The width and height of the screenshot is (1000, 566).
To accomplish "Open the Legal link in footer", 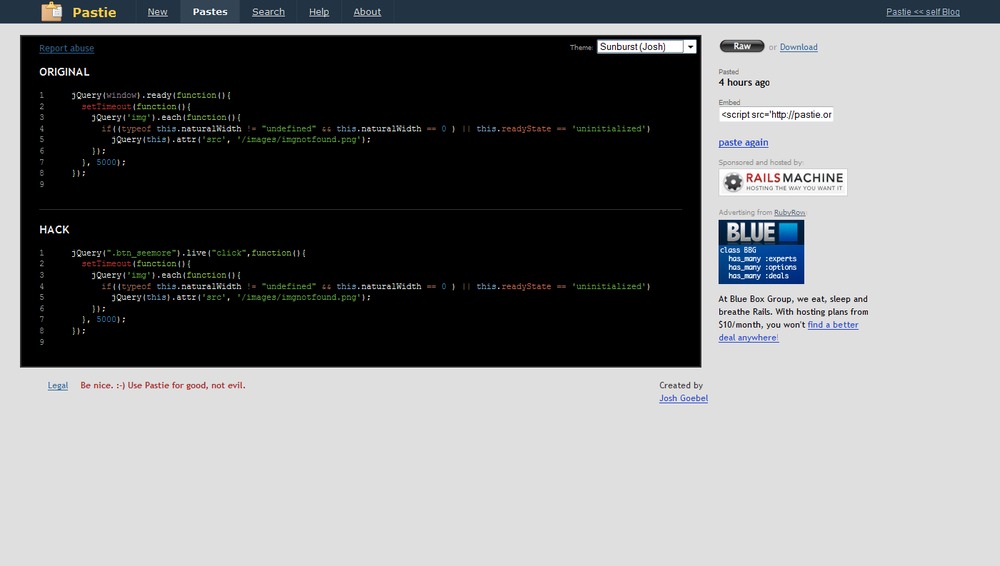I will (58, 385).
